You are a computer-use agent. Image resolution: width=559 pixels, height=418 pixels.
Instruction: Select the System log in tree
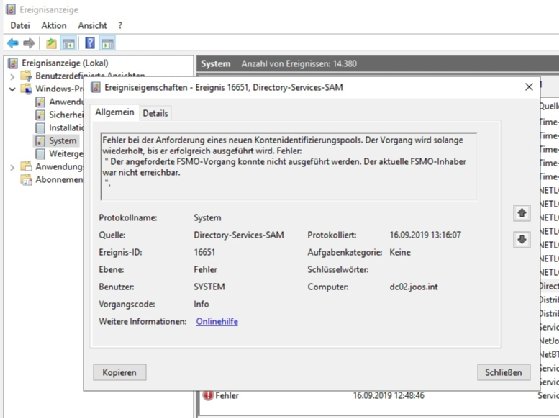63,141
